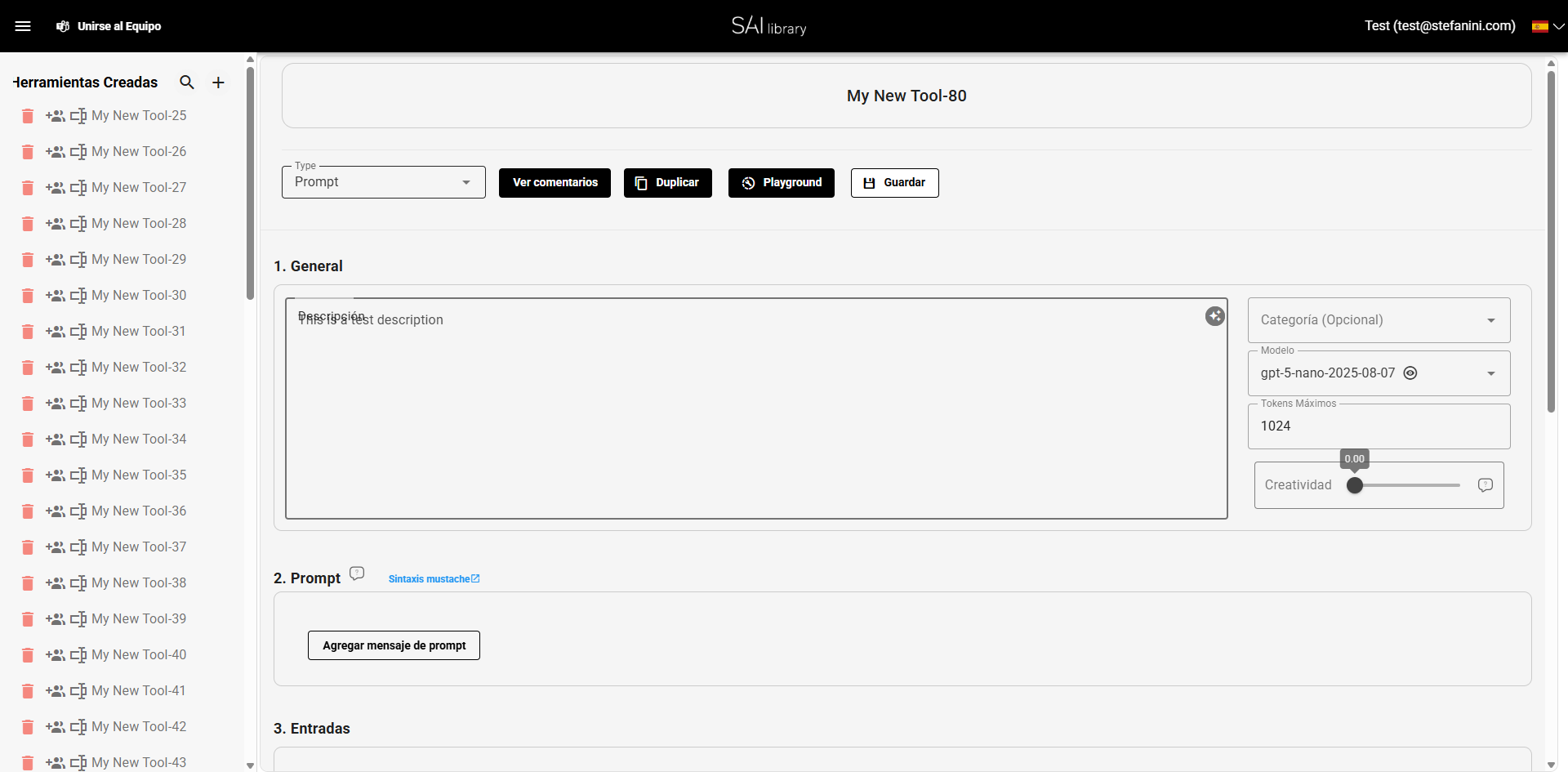This screenshot has width=1568, height=772.
Task: Click the Creatividad slider handle
Action: 1355,485
